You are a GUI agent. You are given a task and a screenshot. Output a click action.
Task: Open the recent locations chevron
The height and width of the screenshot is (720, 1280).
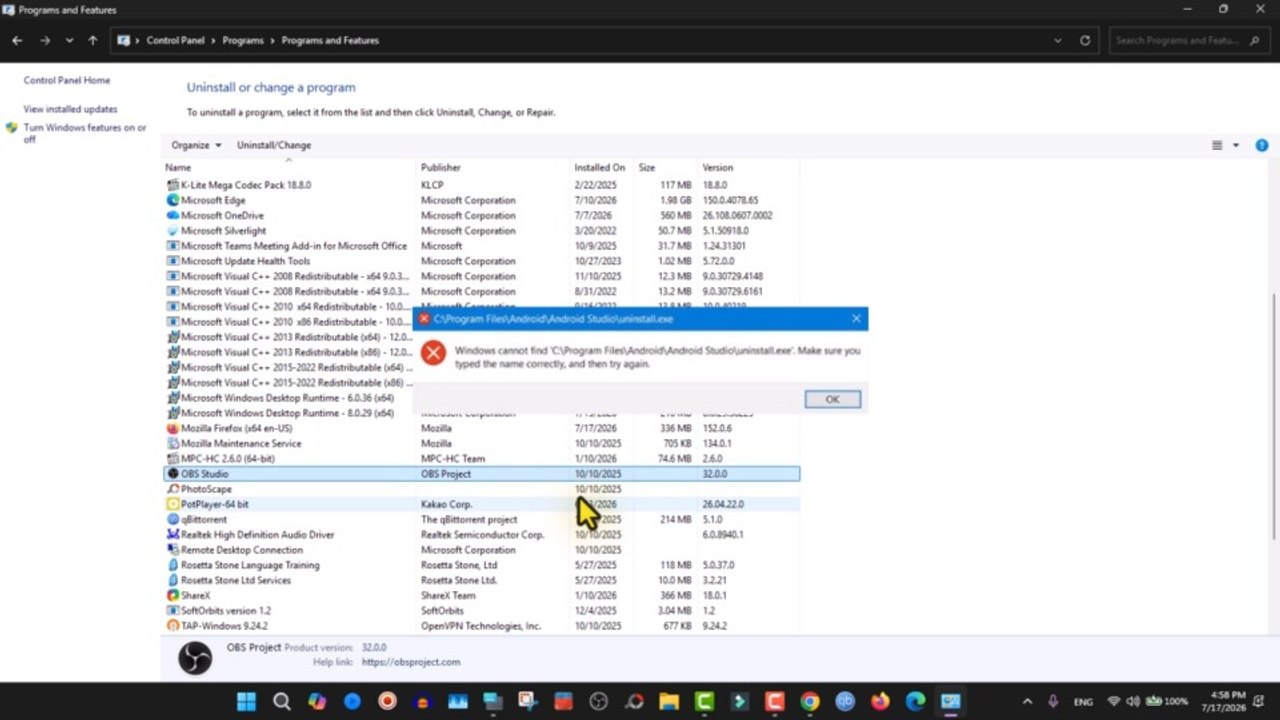coord(69,41)
